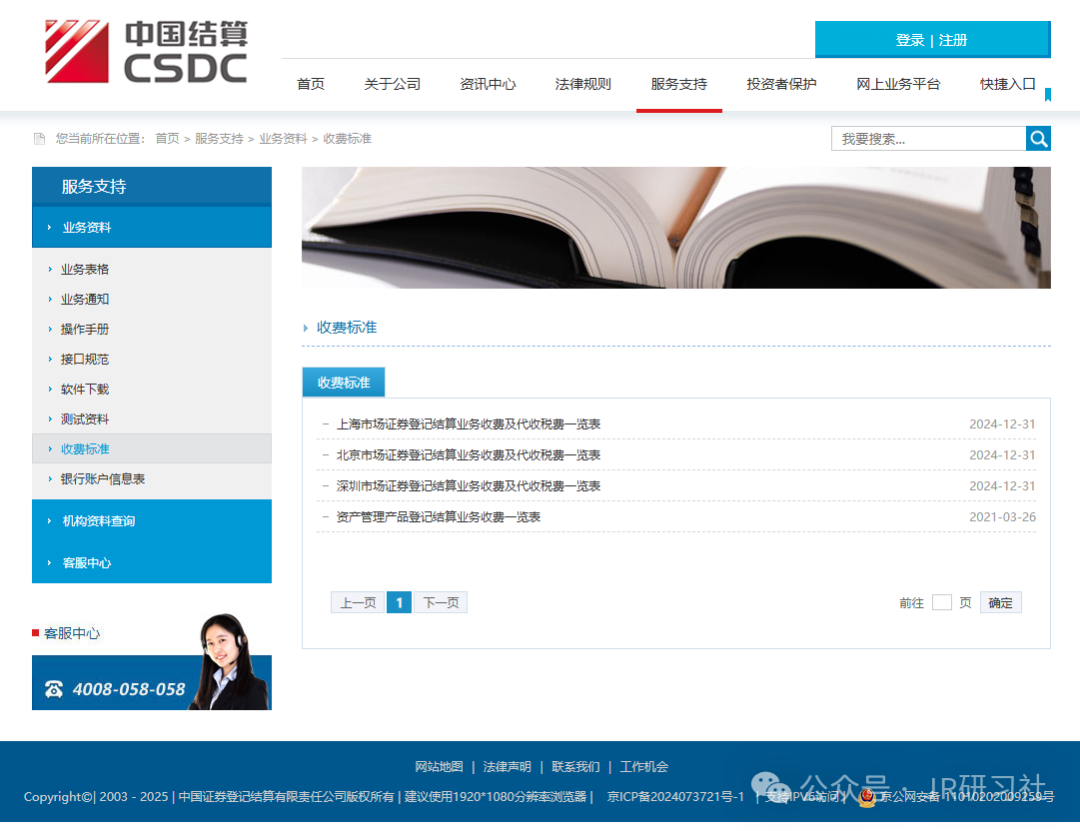The width and height of the screenshot is (1080, 831).
Task: Click the 收费标准 section heading
Action: tap(346, 327)
